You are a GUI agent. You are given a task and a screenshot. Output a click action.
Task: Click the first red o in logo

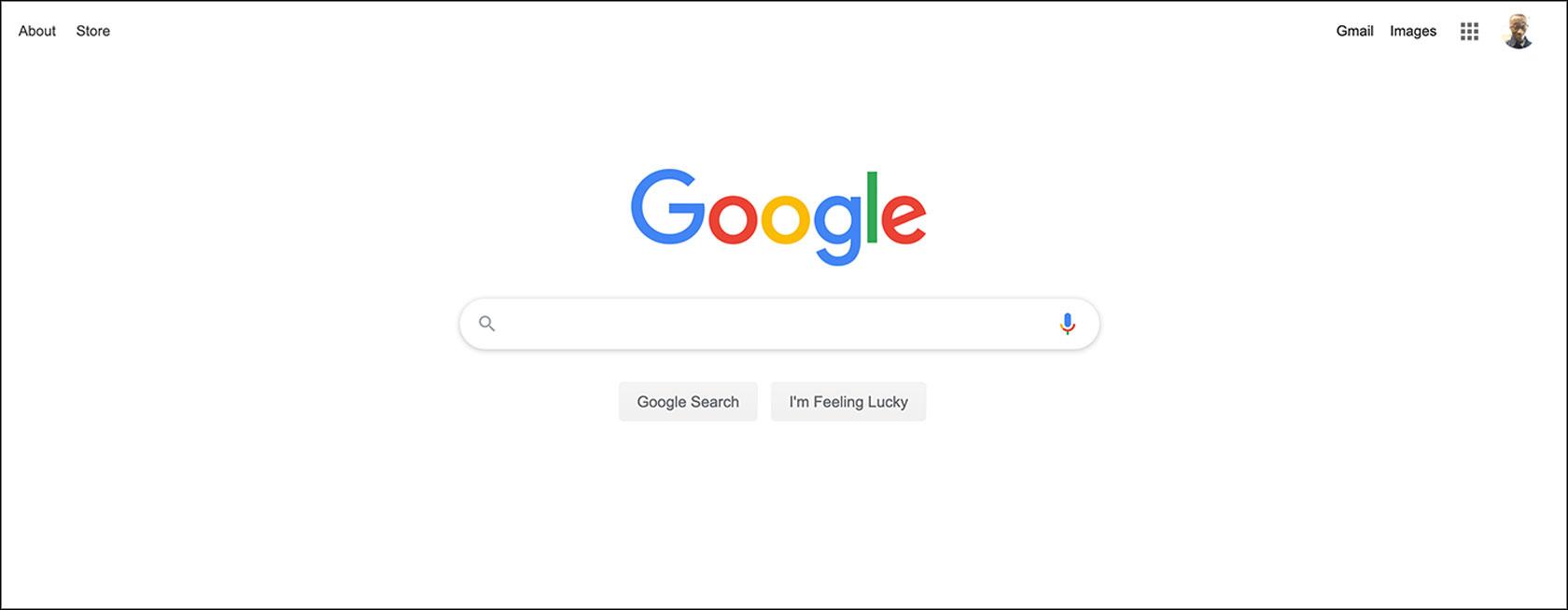pos(733,220)
